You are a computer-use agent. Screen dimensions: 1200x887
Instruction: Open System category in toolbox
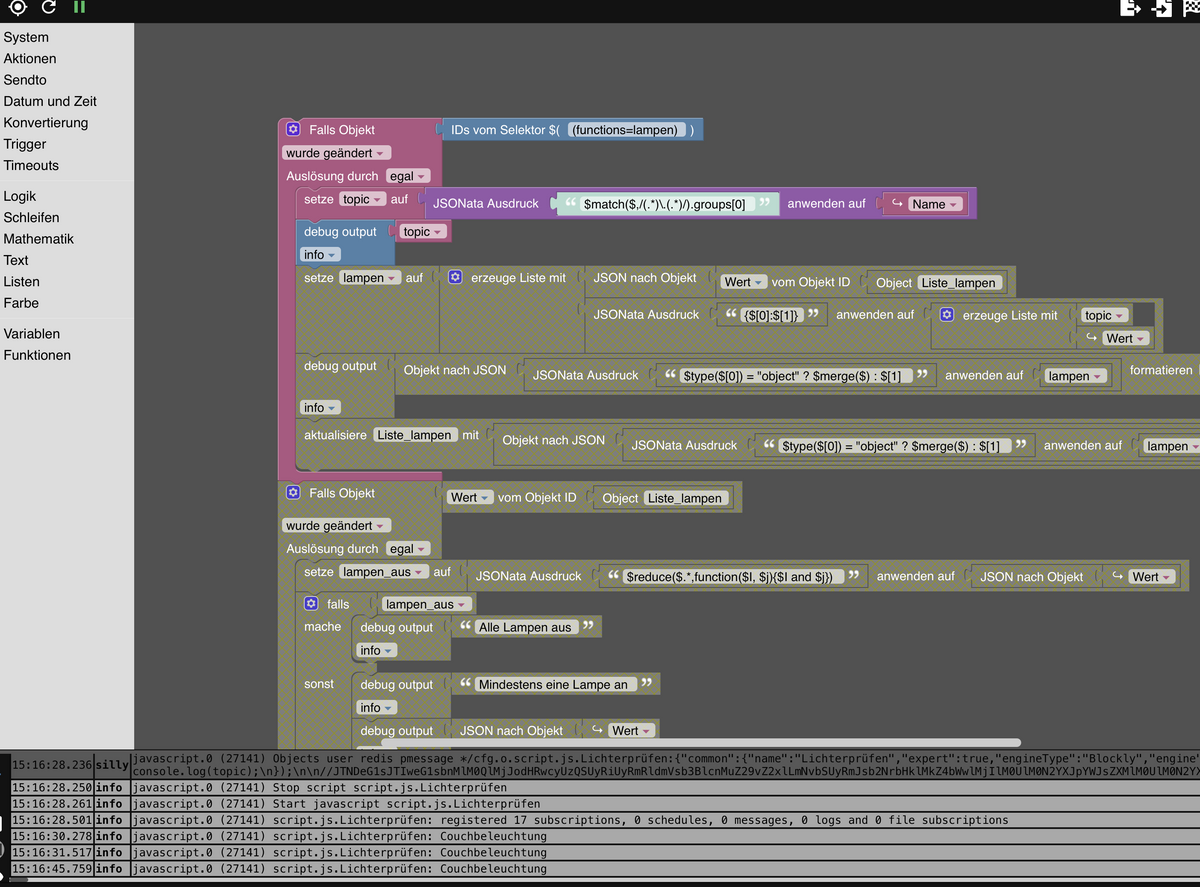pyautogui.click(x=26, y=37)
